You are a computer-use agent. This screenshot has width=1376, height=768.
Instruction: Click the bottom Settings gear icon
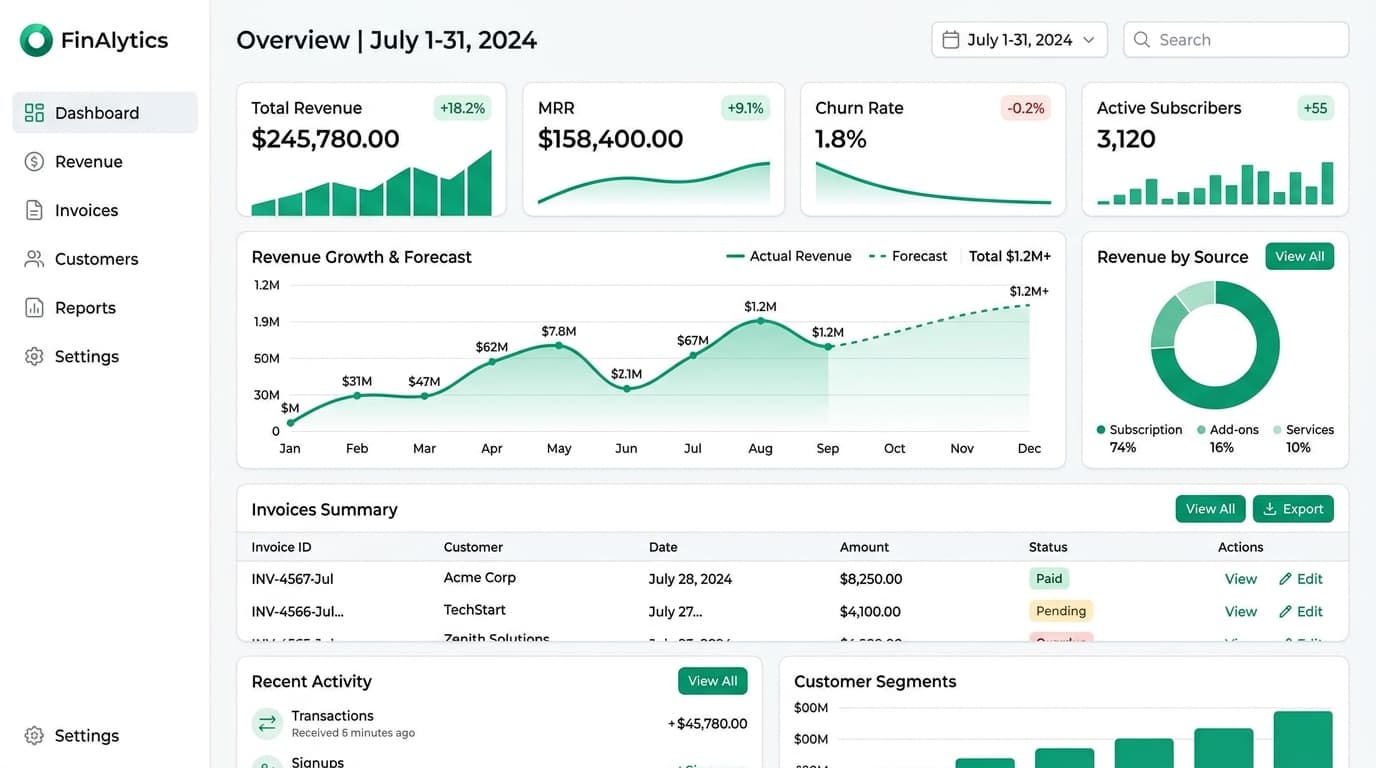(34, 736)
